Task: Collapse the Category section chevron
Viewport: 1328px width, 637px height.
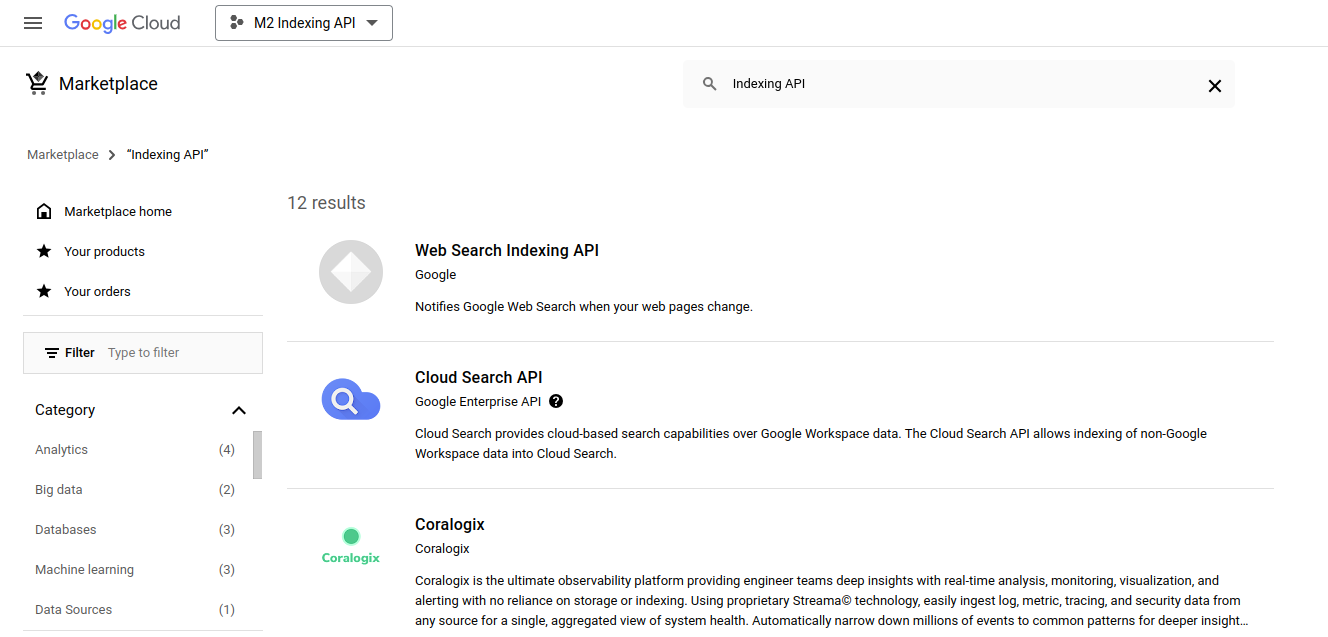Action: tap(238, 410)
